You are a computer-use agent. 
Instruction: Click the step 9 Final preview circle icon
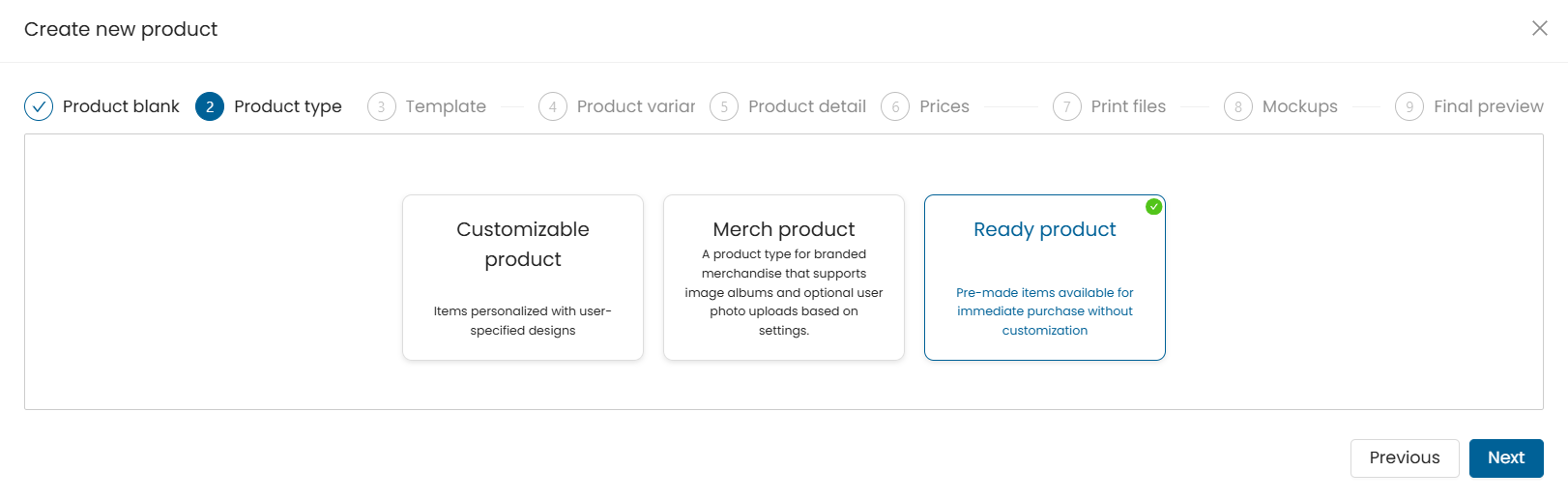1409,106
